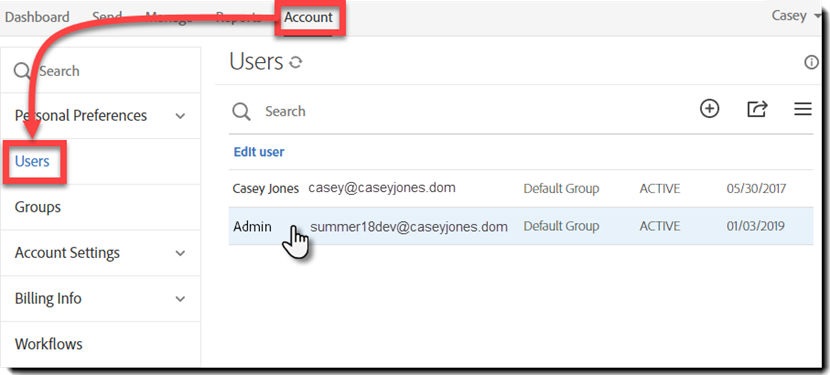
Task: Click the Edit user link
Action: pos(259,152)
